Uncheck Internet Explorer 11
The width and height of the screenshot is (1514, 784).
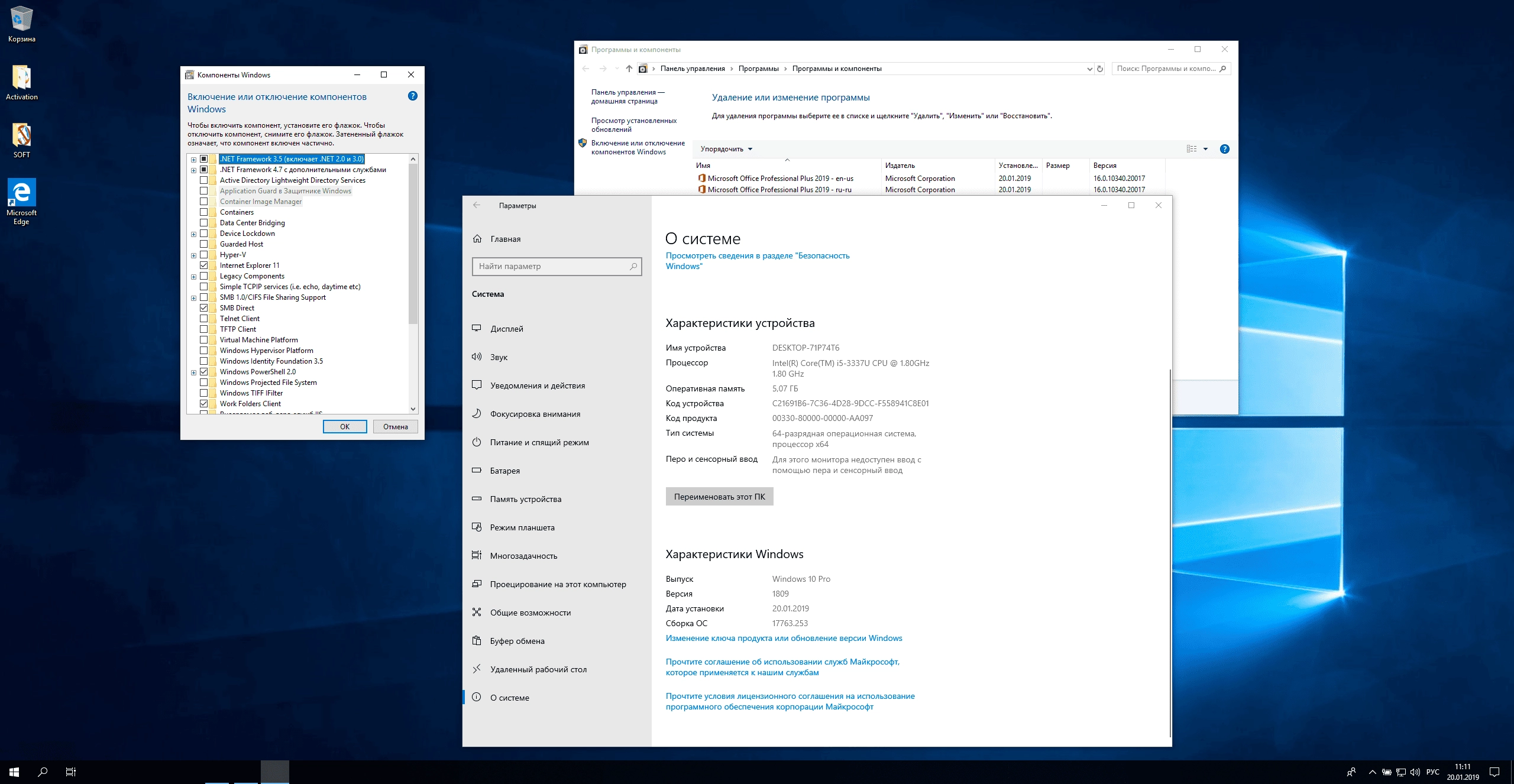click(204, 265)
